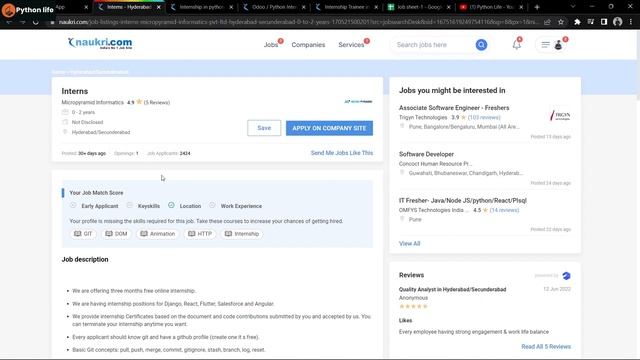640x360 pixels.
Task: Open the Chrome three-dot menu
Action: pyautogui.click(x=631, y=22)
